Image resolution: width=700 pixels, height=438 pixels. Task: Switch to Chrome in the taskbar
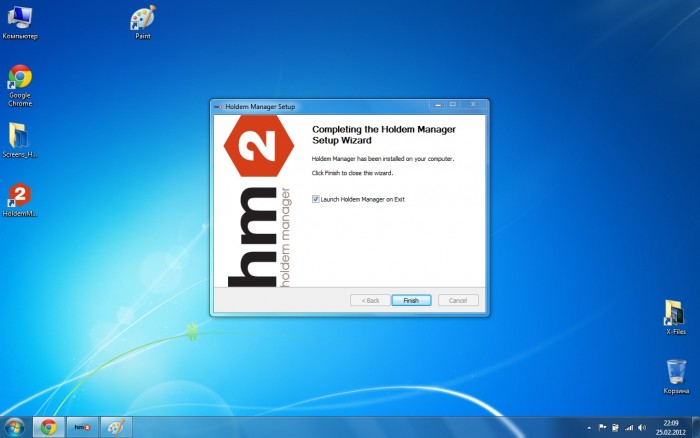click(49, 427)
